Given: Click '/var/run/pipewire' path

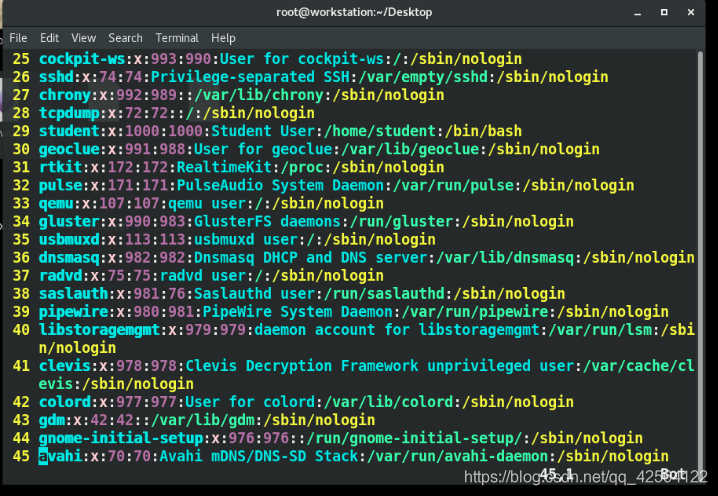Looking at the screenshot, I should click(474, 312).
